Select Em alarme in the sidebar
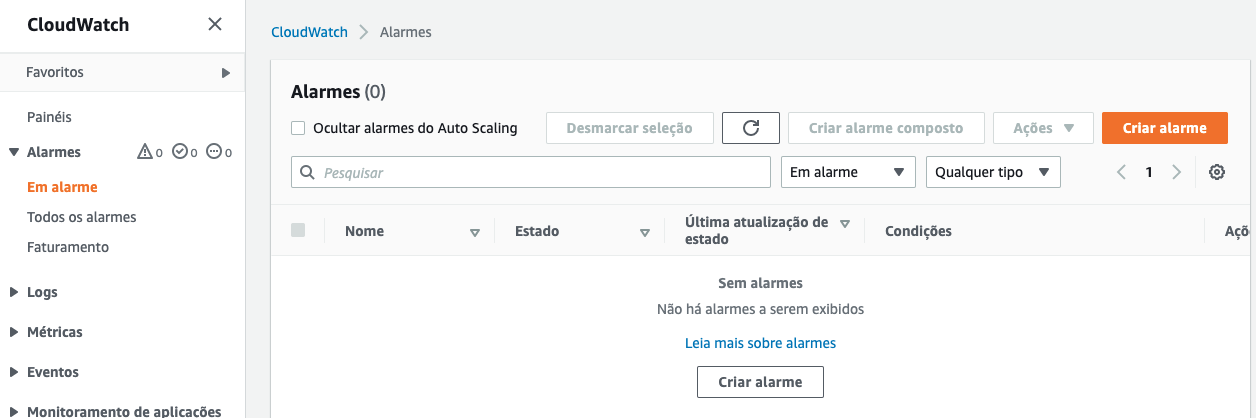 pyautogui.click(x=62, y=187)
